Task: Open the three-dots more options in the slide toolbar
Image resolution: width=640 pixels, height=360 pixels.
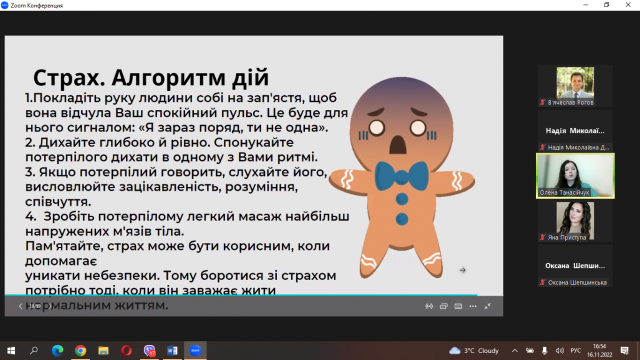Action: click(x=473, y=306)
